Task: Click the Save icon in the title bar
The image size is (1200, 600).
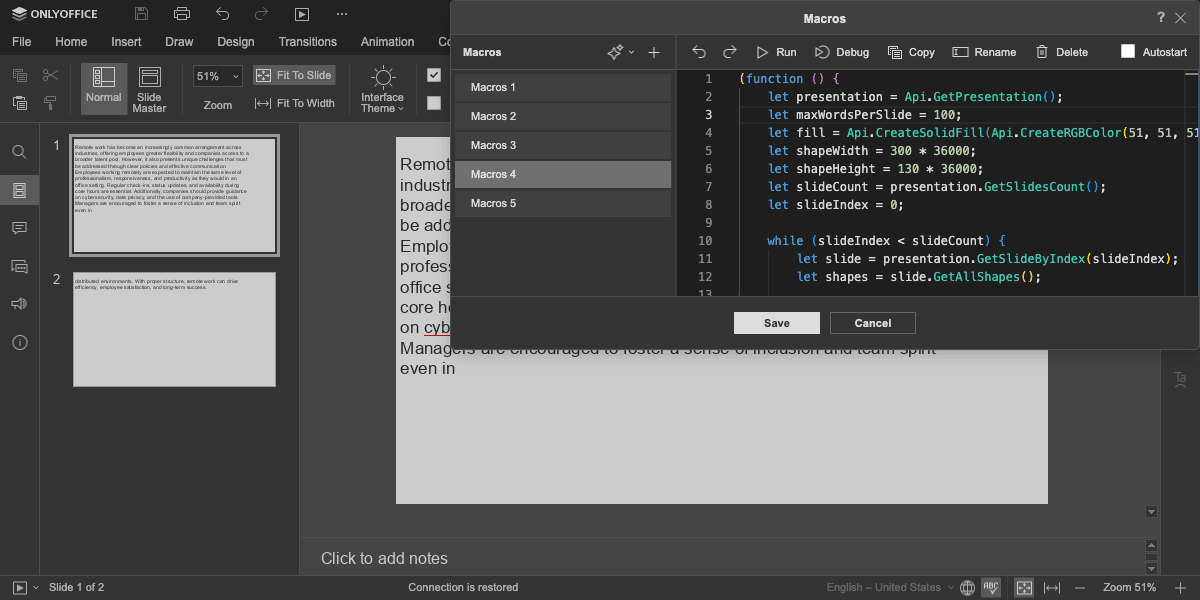Action: (x=141, y=14)
